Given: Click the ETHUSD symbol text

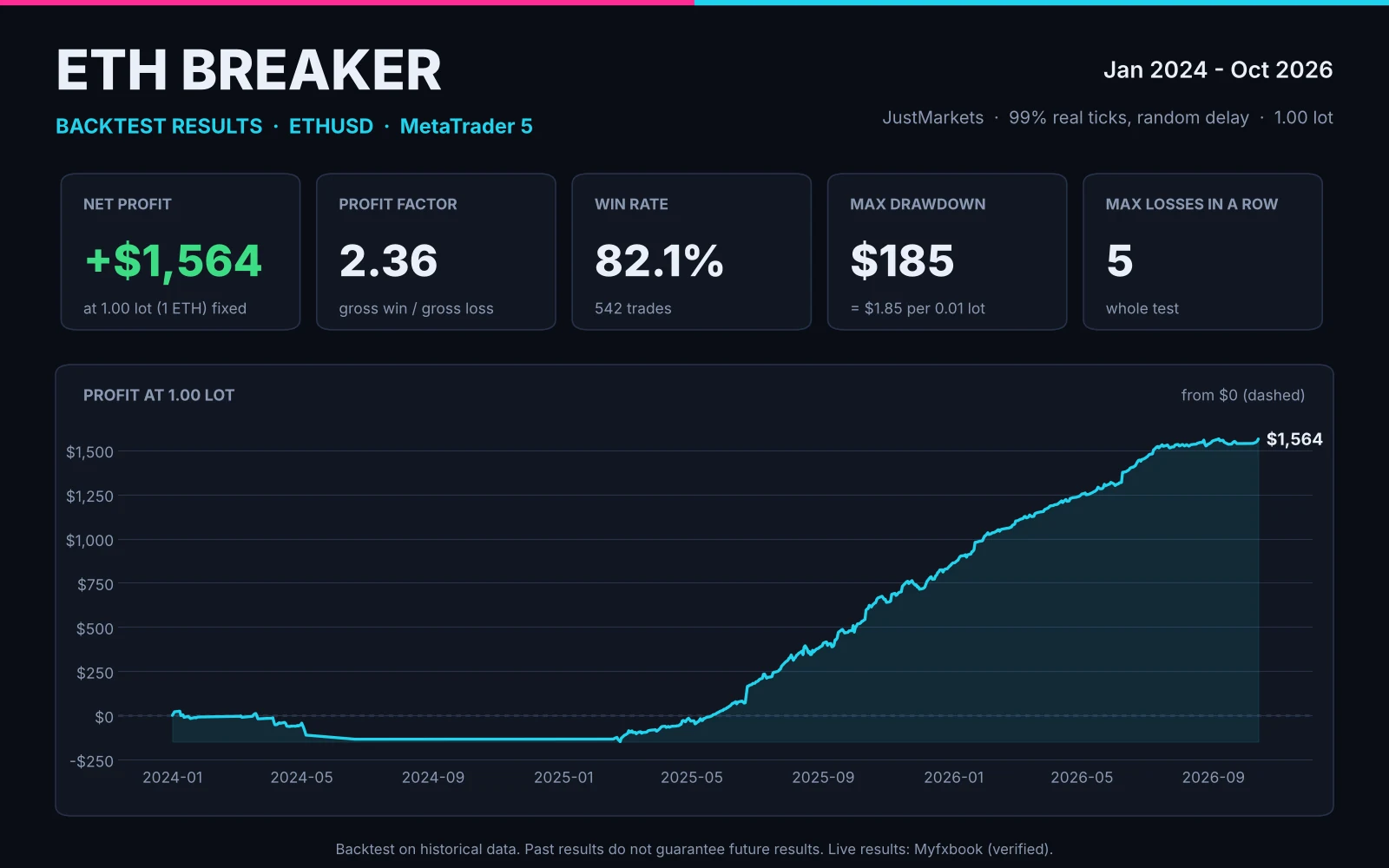Looking at the screenshot, I should (x=331, y=126).
